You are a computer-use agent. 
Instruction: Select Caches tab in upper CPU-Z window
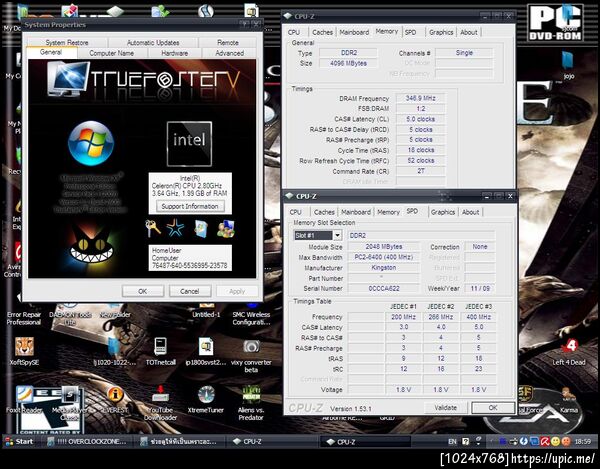[322, 32]
